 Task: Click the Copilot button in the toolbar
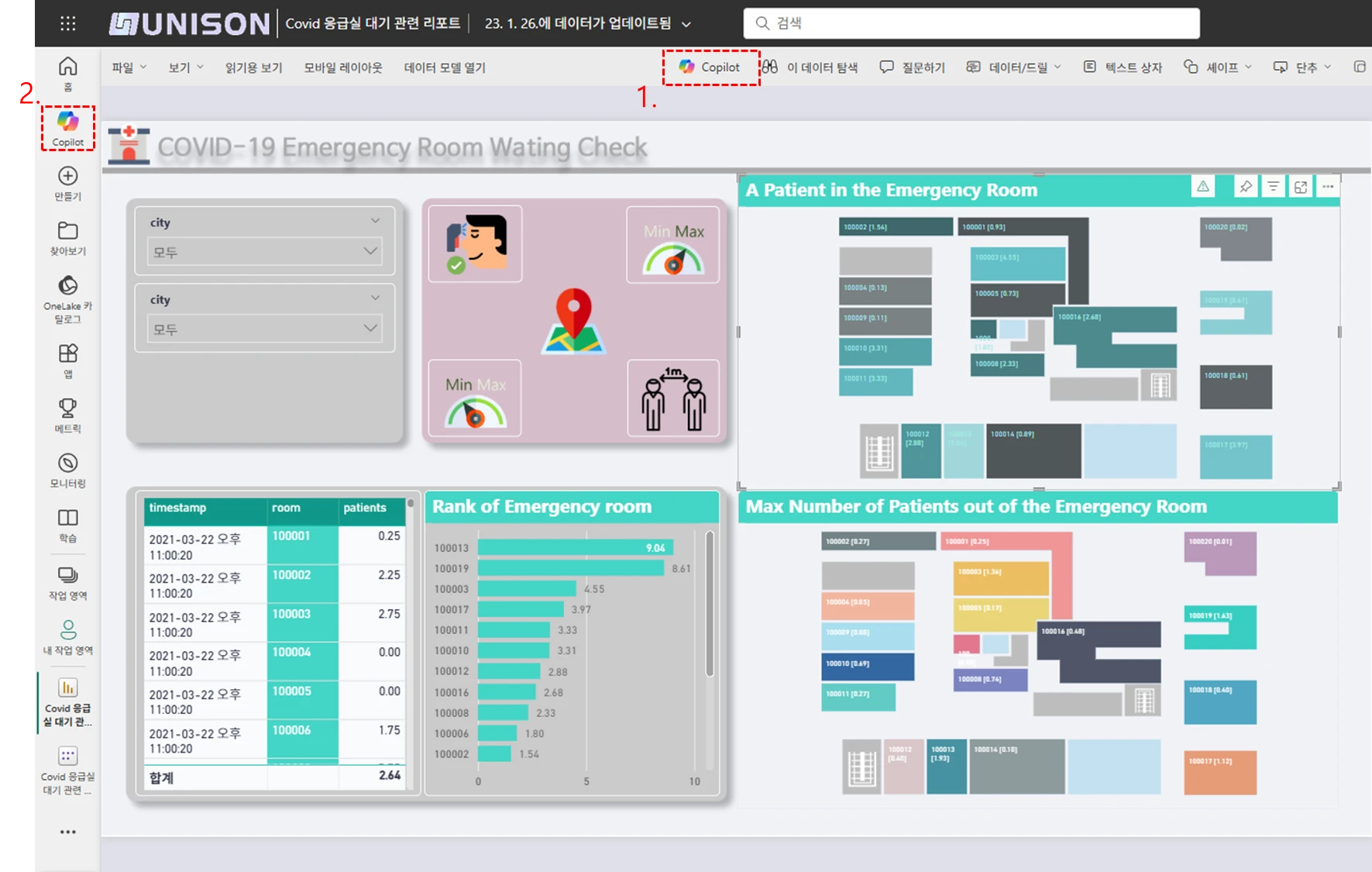[x=710, y=67]
